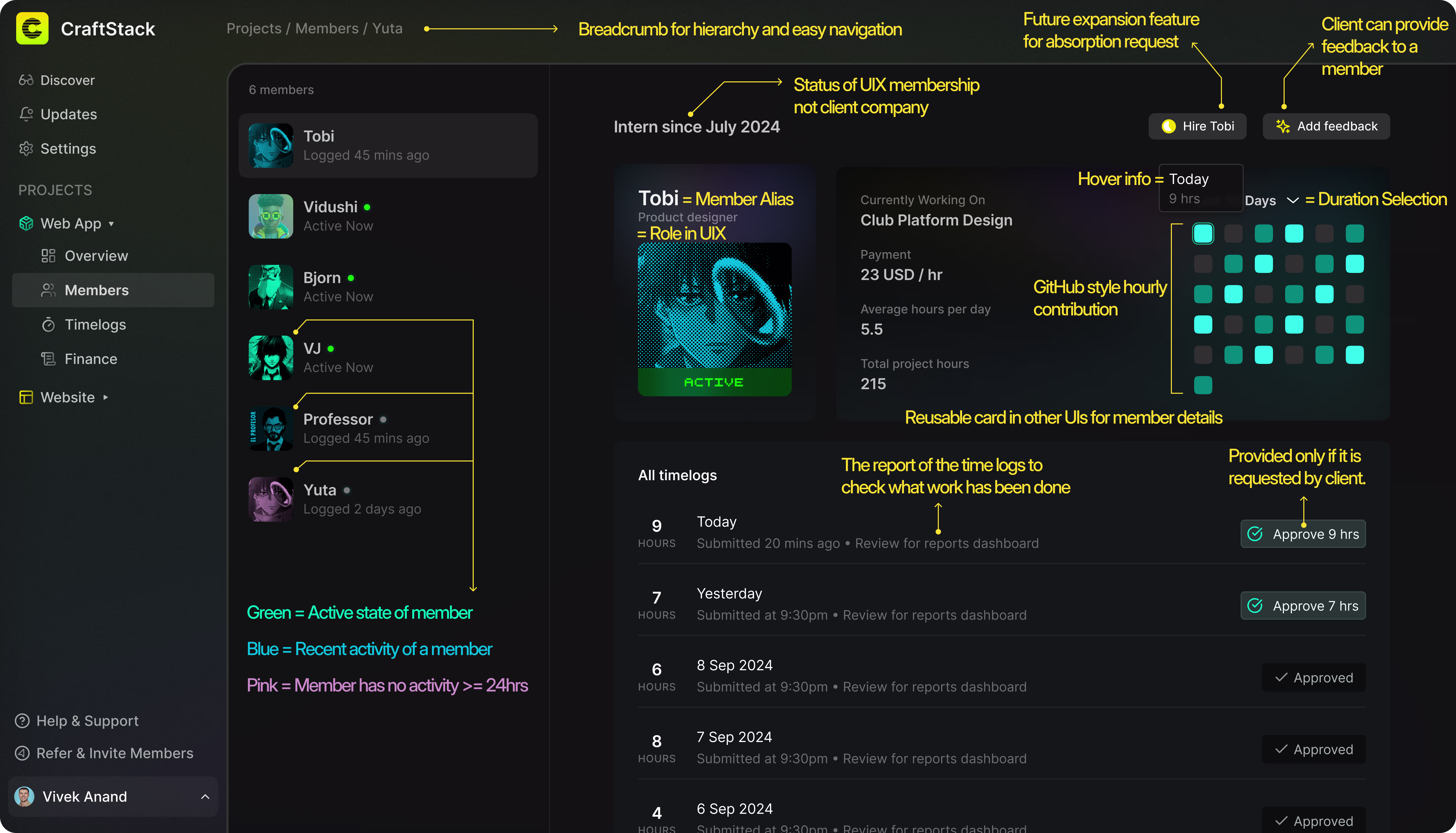Screen dimensions: 1456x833
Task: Click Club Platform Design project name
Action: pyautogui.click(x=936, y=220)
